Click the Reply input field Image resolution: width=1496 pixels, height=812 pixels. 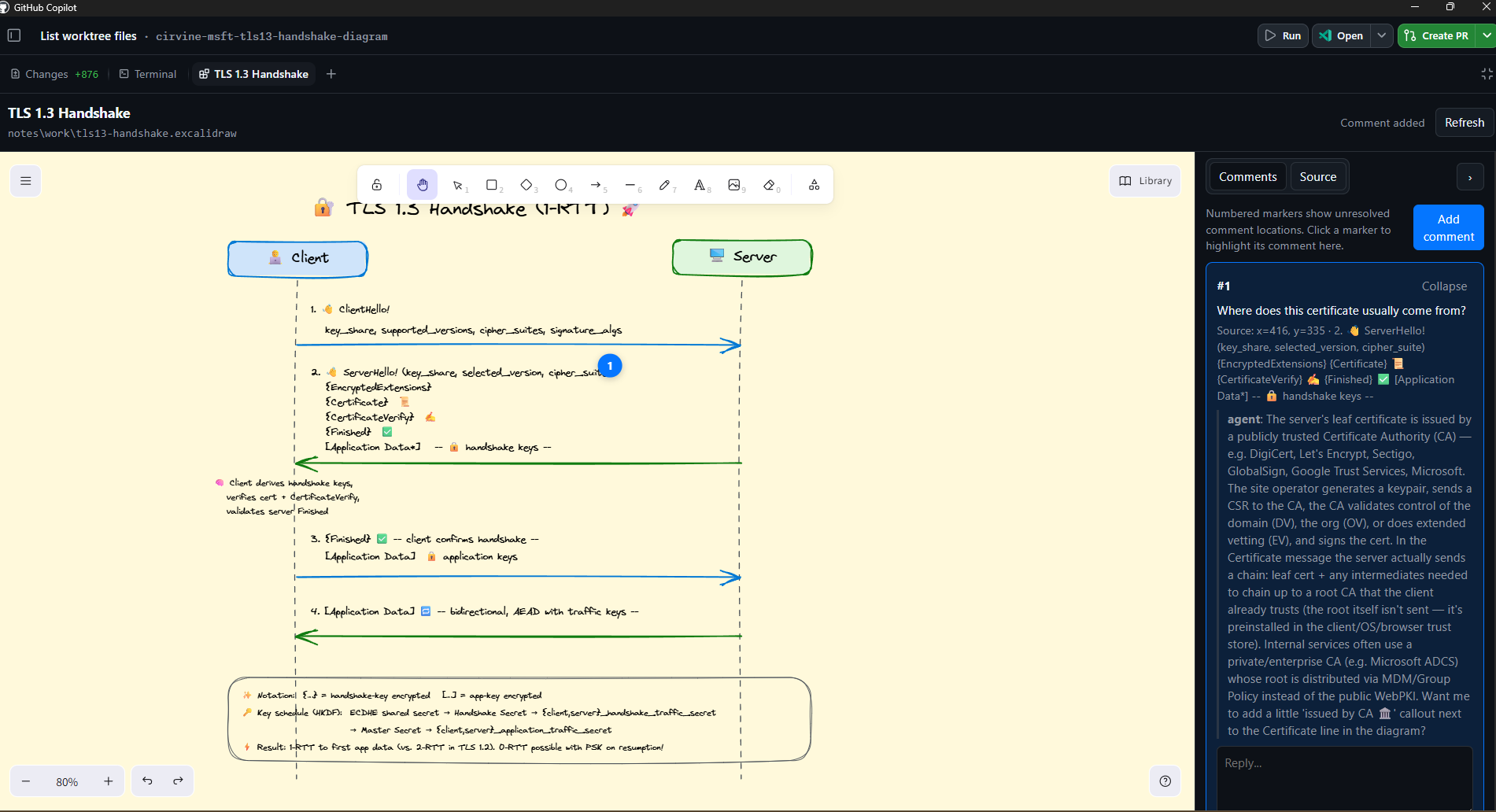click(1344, 777)
